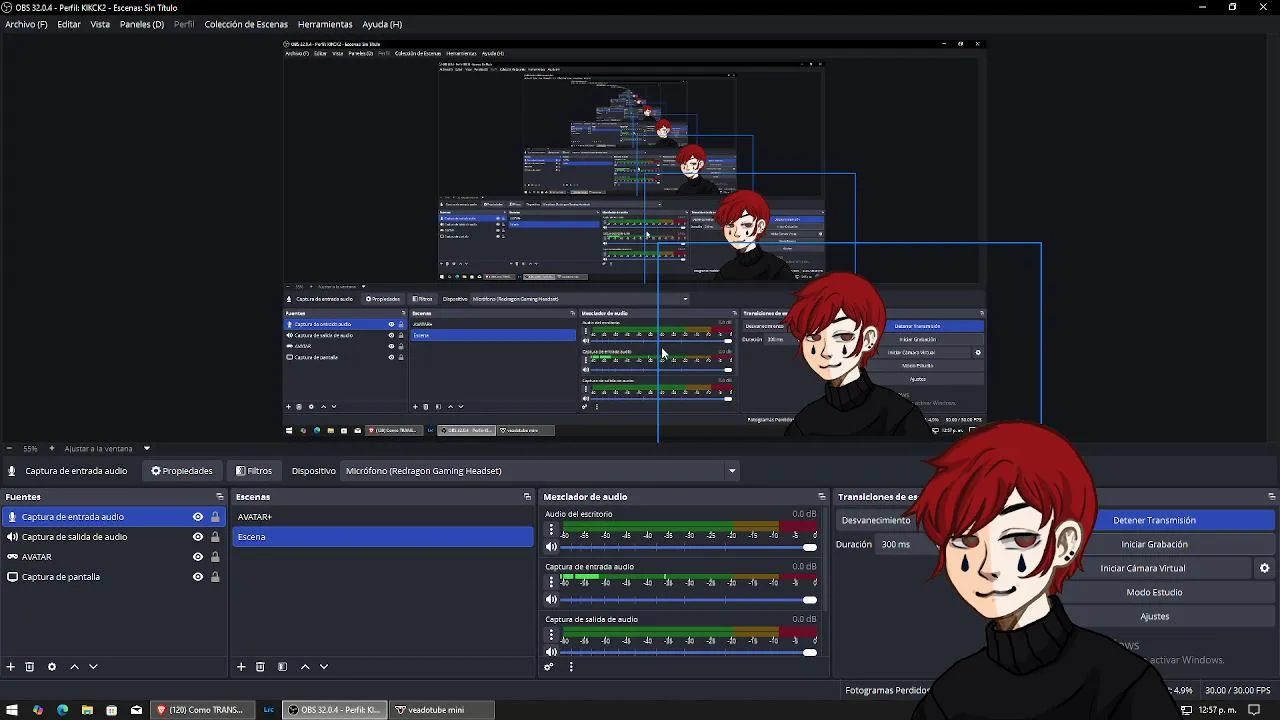Add a new source in Fuentes panel
The width and height of the screenshot is (1280, 720).
tap(11, 667)
